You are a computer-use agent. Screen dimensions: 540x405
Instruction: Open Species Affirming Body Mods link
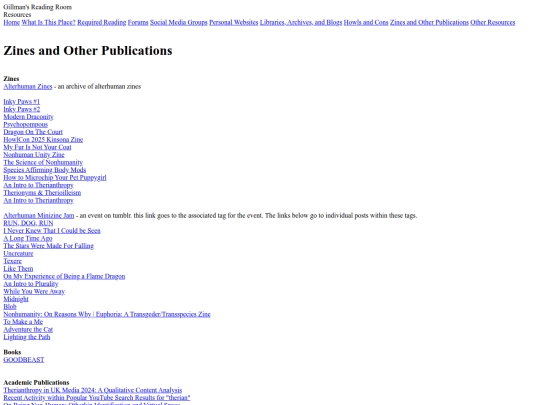44,170
